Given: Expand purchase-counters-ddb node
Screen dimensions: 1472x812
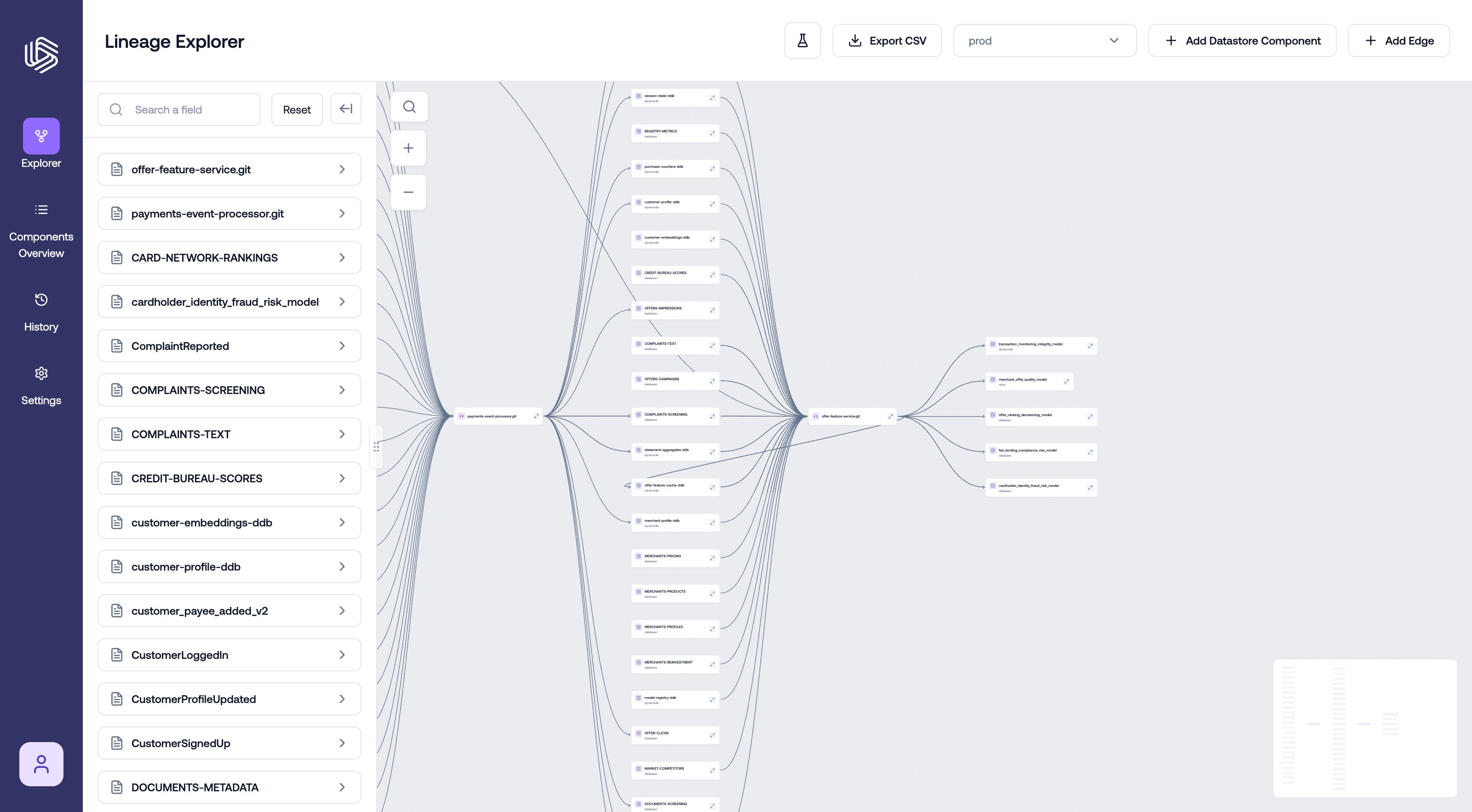Looking at the screenshot, I should tap(712, 168).
